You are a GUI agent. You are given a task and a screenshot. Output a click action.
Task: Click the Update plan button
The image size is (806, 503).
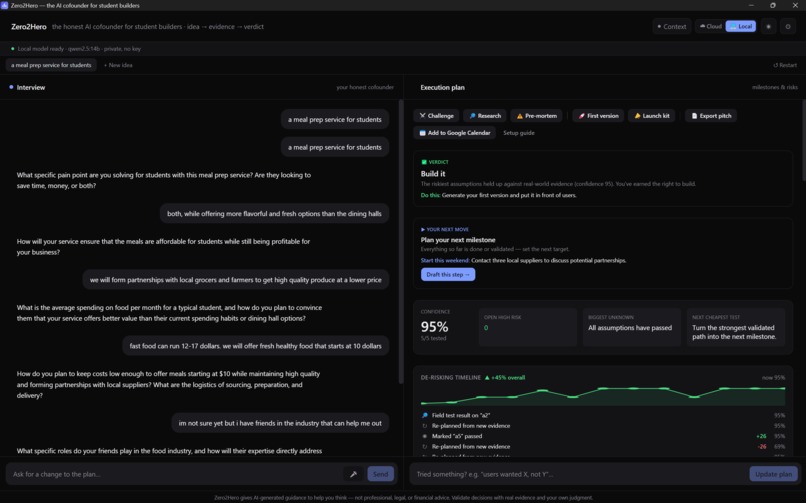point(773,474)
